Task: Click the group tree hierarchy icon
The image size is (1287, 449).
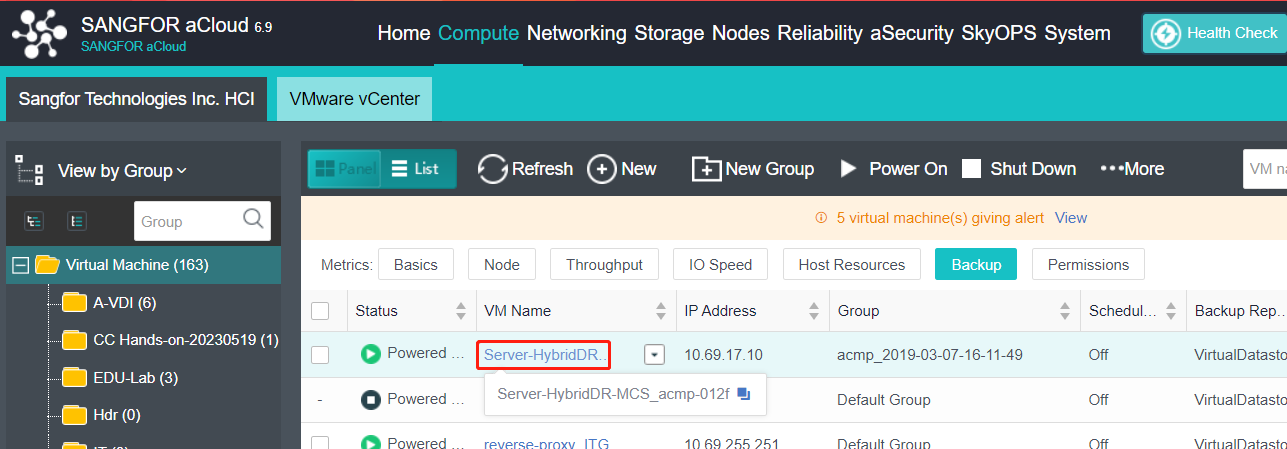Action: point(30,171)
